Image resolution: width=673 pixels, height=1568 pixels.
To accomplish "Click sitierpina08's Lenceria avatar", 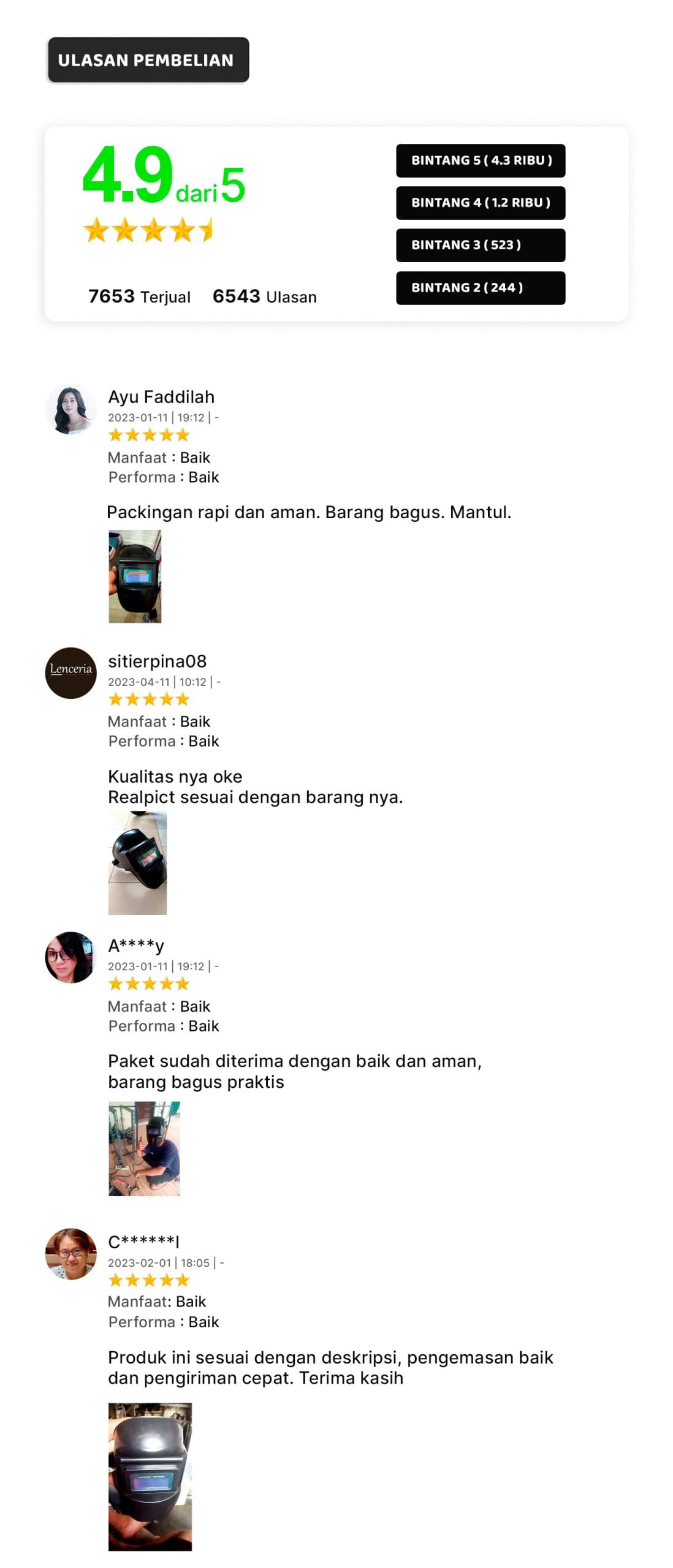I will [71, 673].
